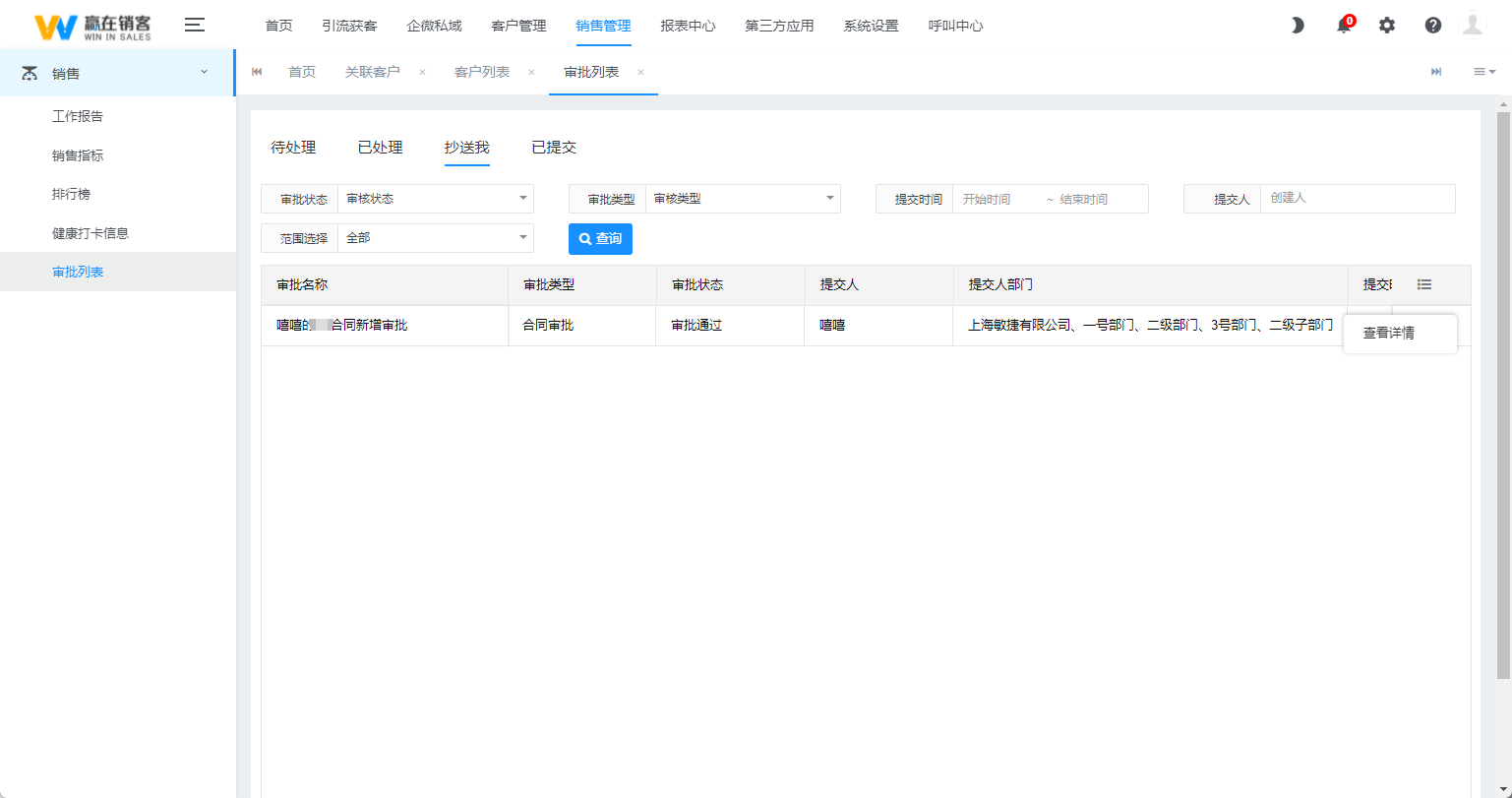Screen dimensions: 1512x798
Task: Open the 审批状态 dropdown
Action: tap(436, 199)
